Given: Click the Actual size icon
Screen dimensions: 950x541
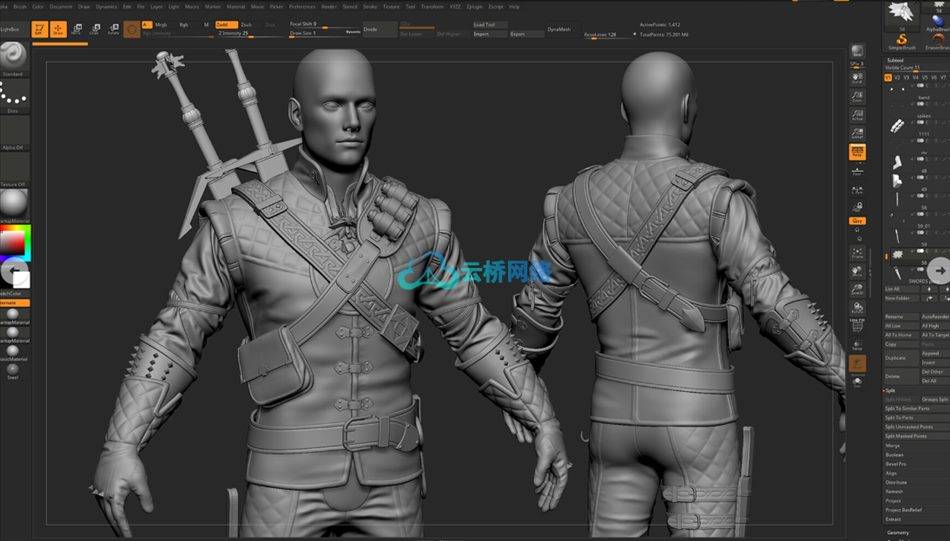Looking at the screenshot, I should [x=857, y=115].
